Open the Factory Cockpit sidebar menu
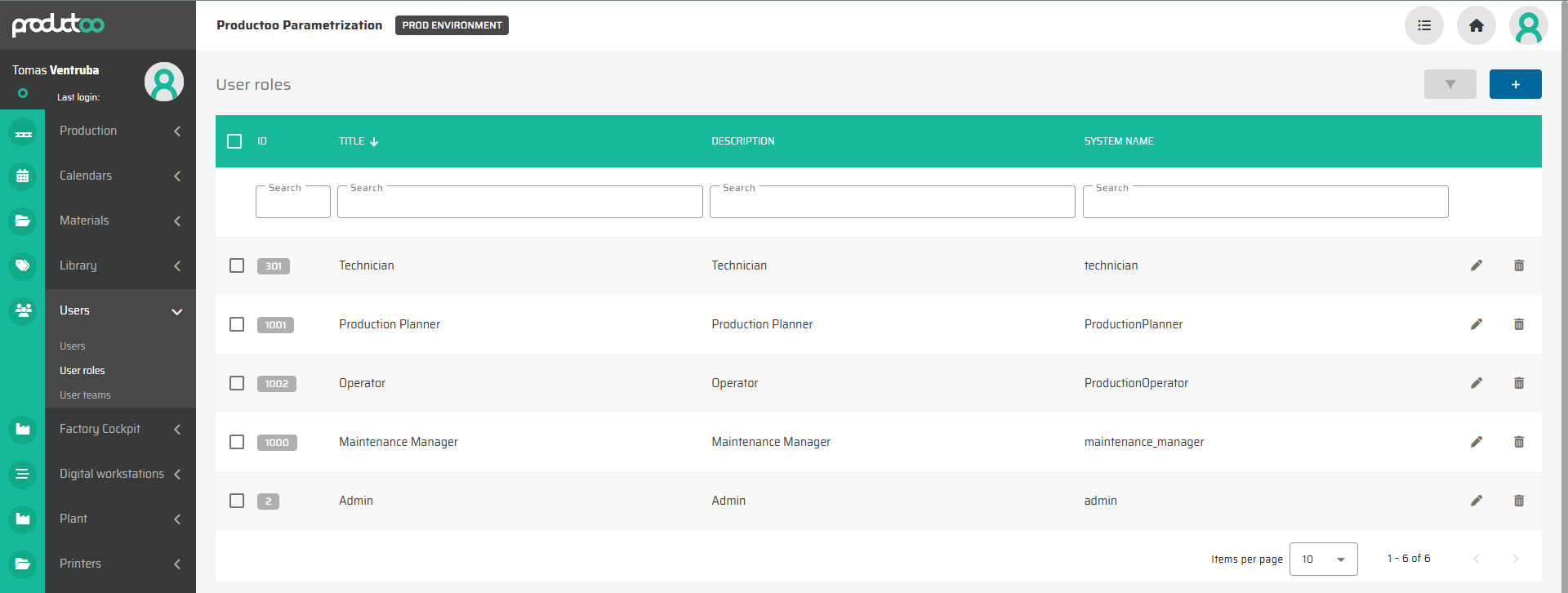This screenshot has height=593, width=1568. click(118, 429)
